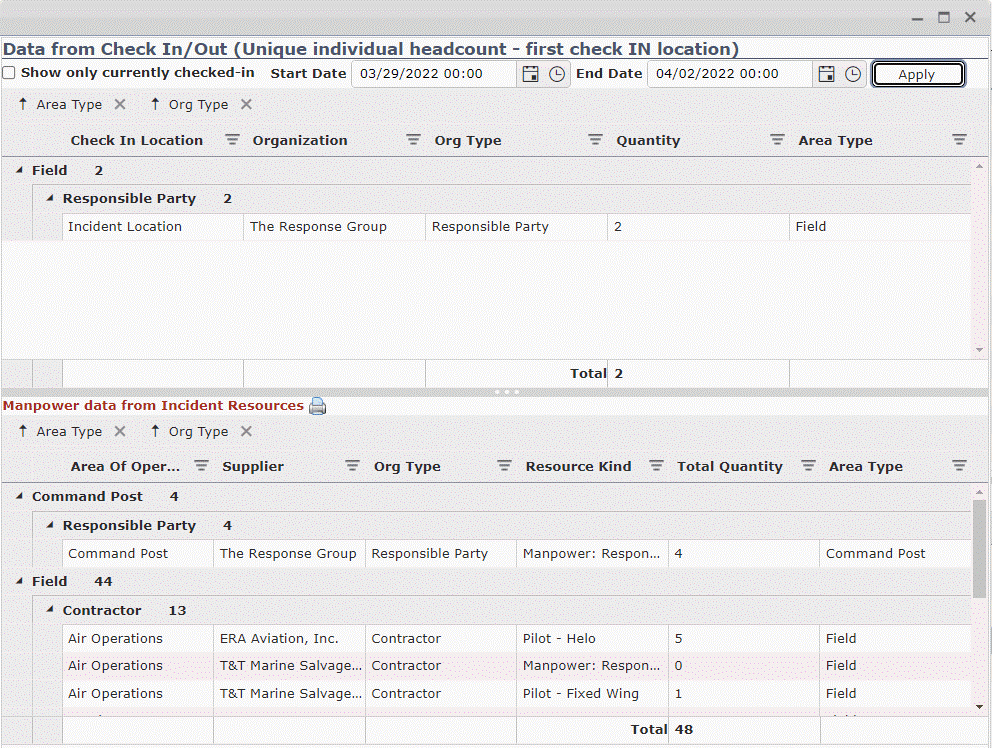Open the filter for the Organization column

tap(413, 140)
